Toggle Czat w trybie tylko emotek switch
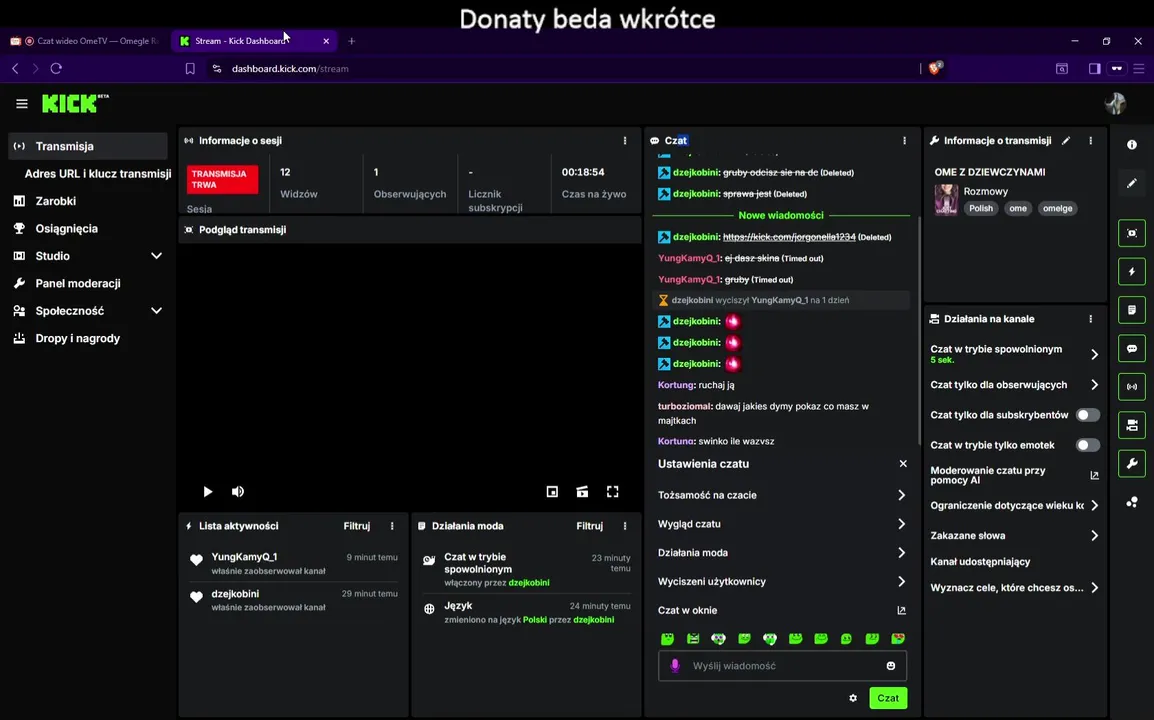1154x720 pixels. pyautogui.click(x=1088, y=445)
